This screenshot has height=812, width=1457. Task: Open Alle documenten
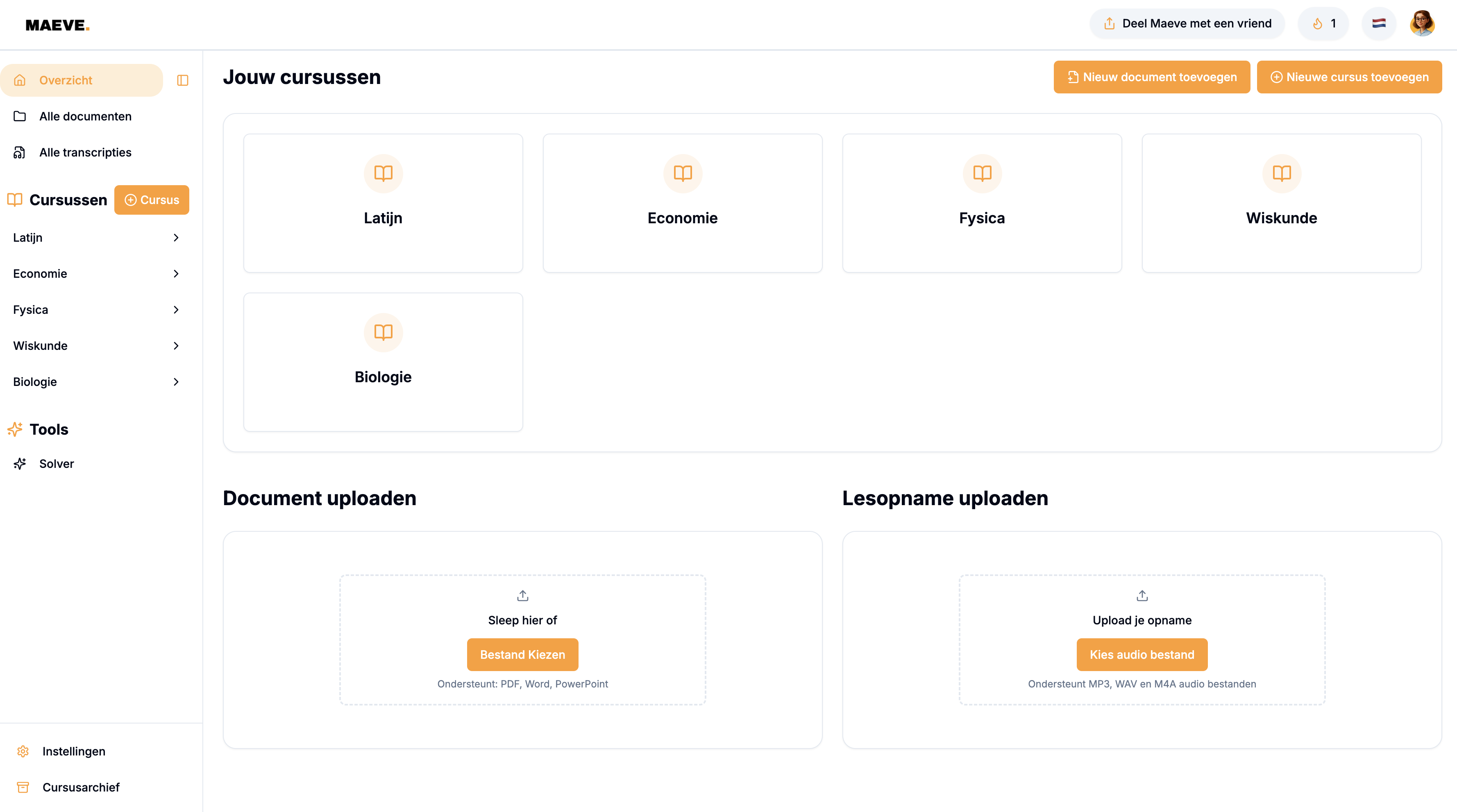point(85,116)
